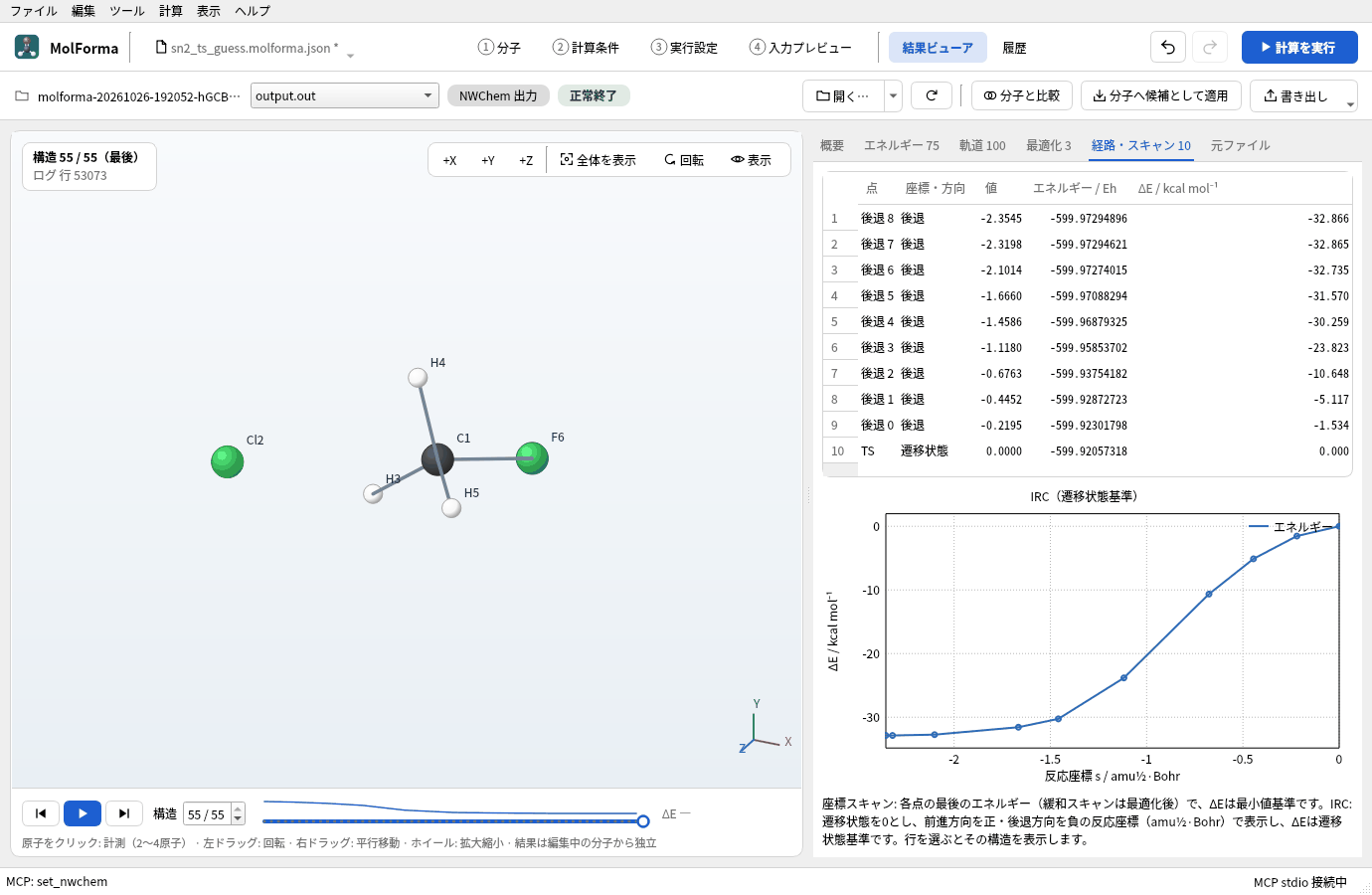This screenshot has height=895, width=1372.
Task: Expand the 開く split-button arrow
Action: pyautogui.click(x=893, y=95)
